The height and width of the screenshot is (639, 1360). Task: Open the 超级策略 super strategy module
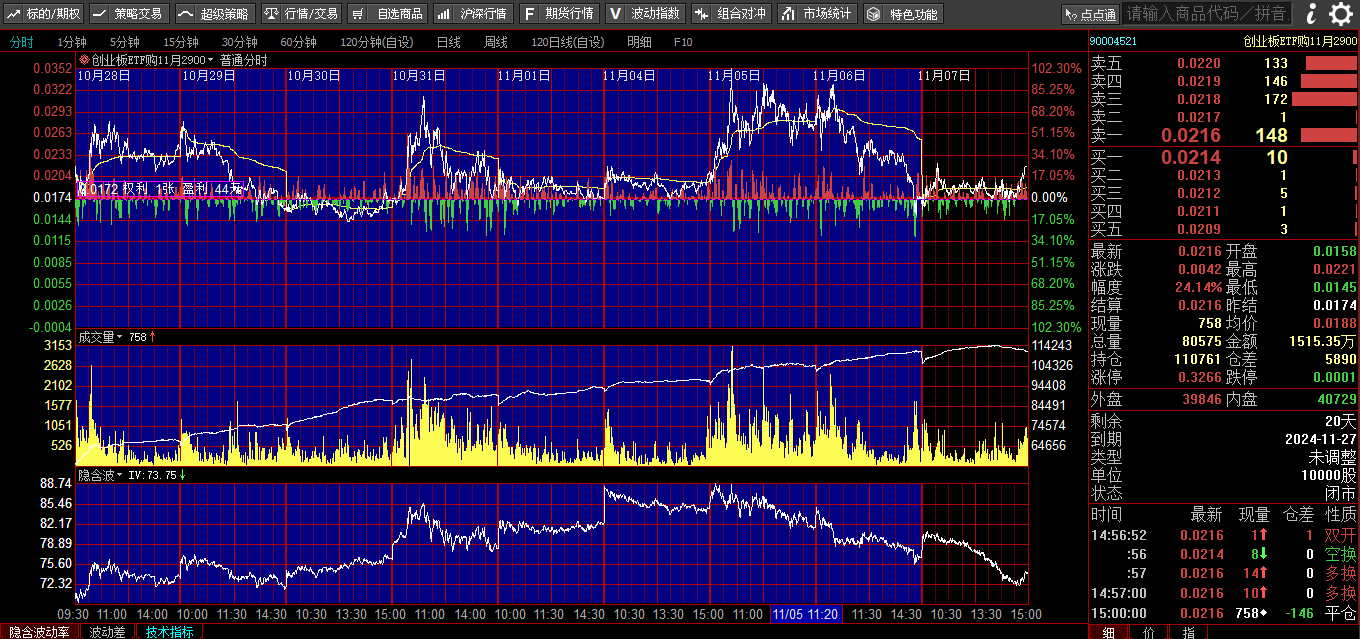[214, 14]
